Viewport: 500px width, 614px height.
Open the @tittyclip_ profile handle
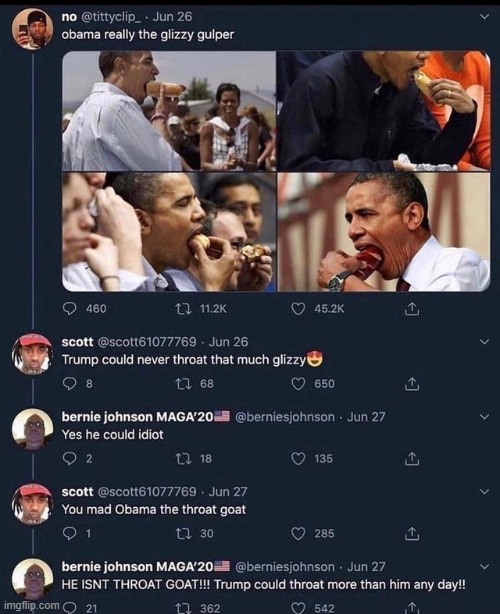(111, 17)
